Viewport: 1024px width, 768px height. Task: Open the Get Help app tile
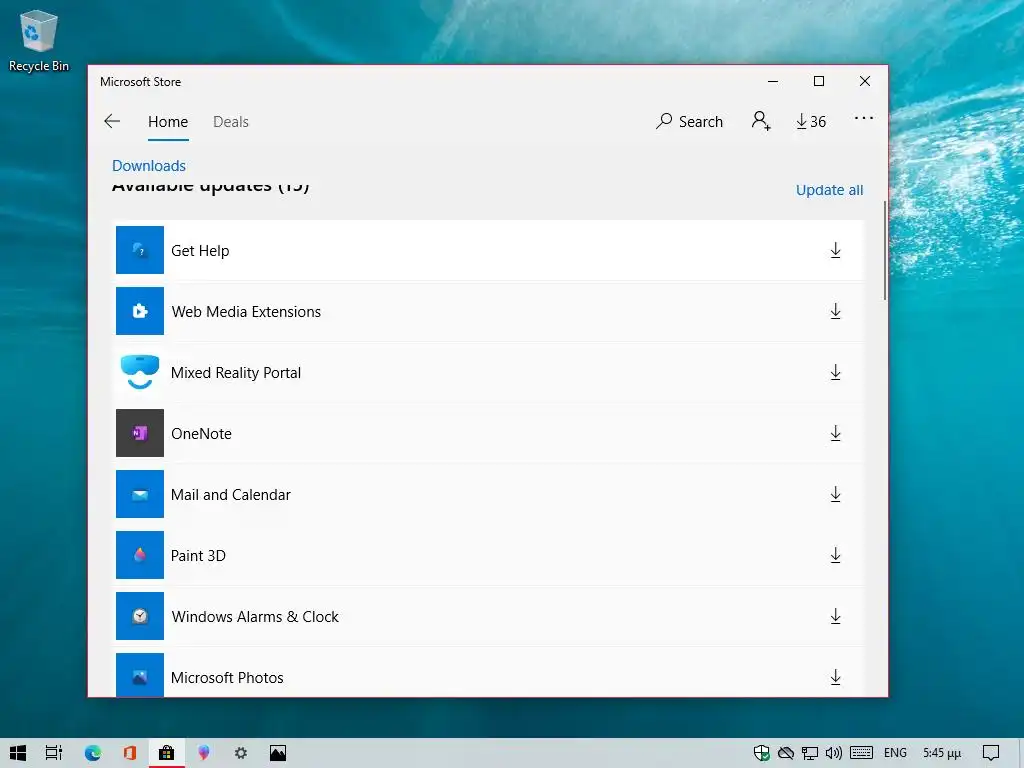pos(140,250)
